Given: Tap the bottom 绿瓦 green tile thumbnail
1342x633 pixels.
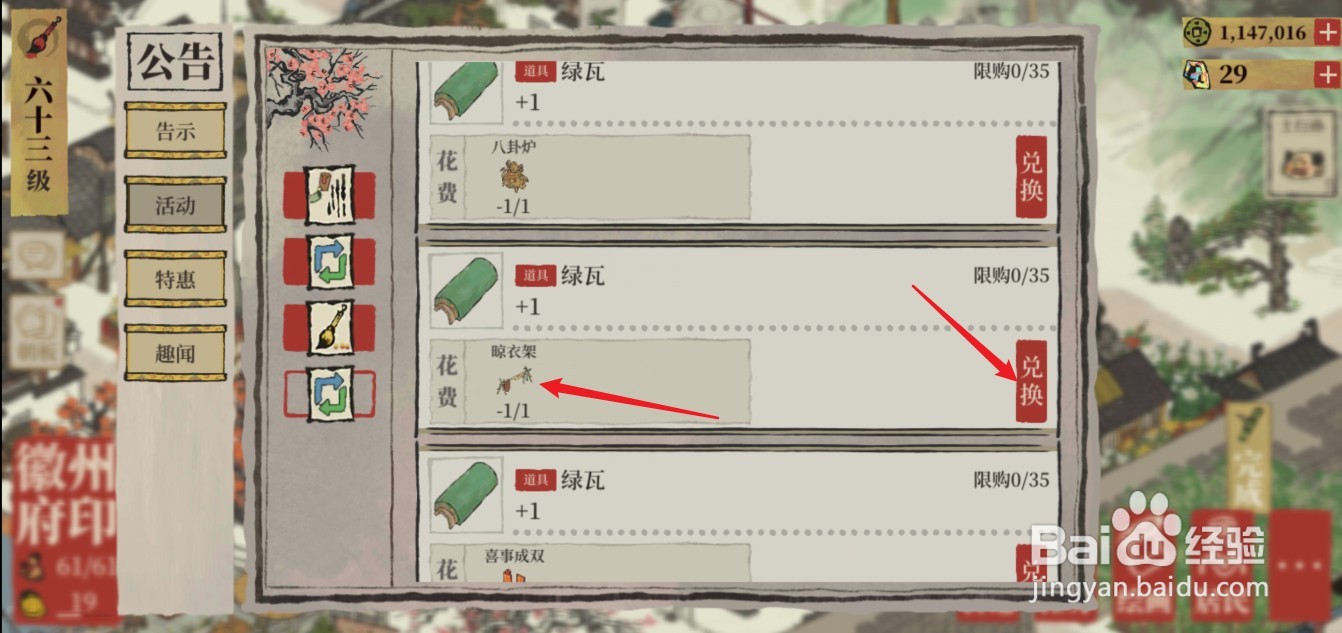Looking at the screenshot, I should coord(466,496).
